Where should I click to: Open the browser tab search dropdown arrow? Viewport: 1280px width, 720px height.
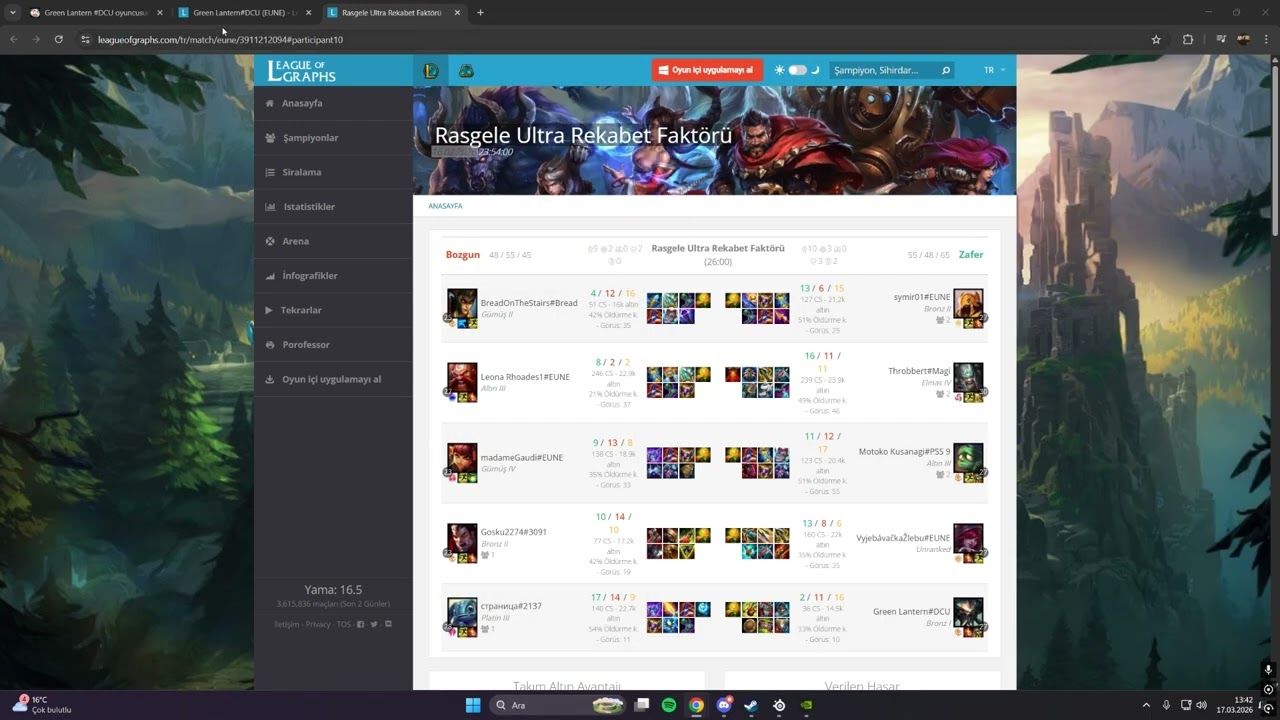click(12, 12)
